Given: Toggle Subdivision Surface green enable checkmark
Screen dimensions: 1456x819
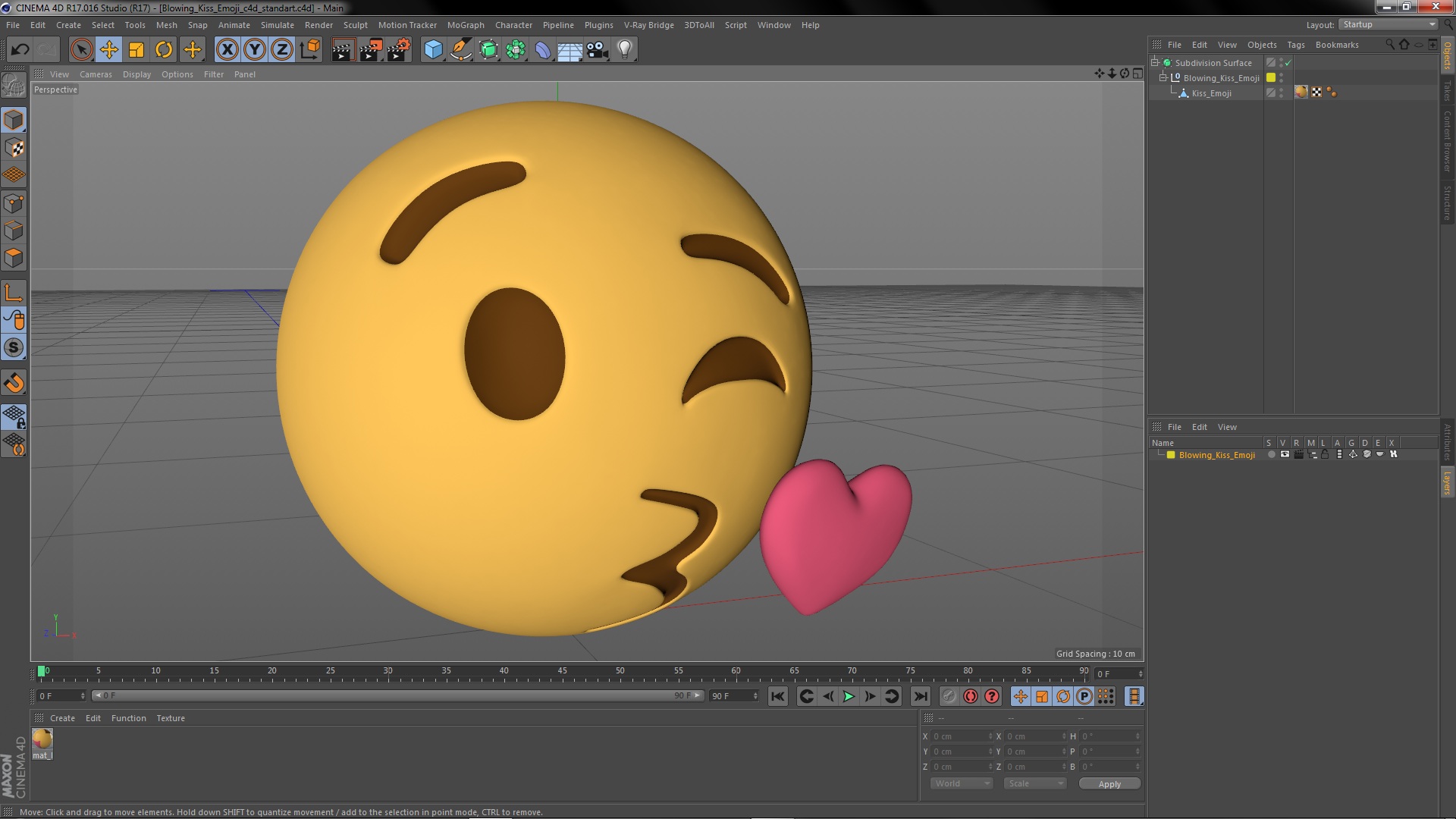Looking at the screenshot, I should click(1288, 63).
